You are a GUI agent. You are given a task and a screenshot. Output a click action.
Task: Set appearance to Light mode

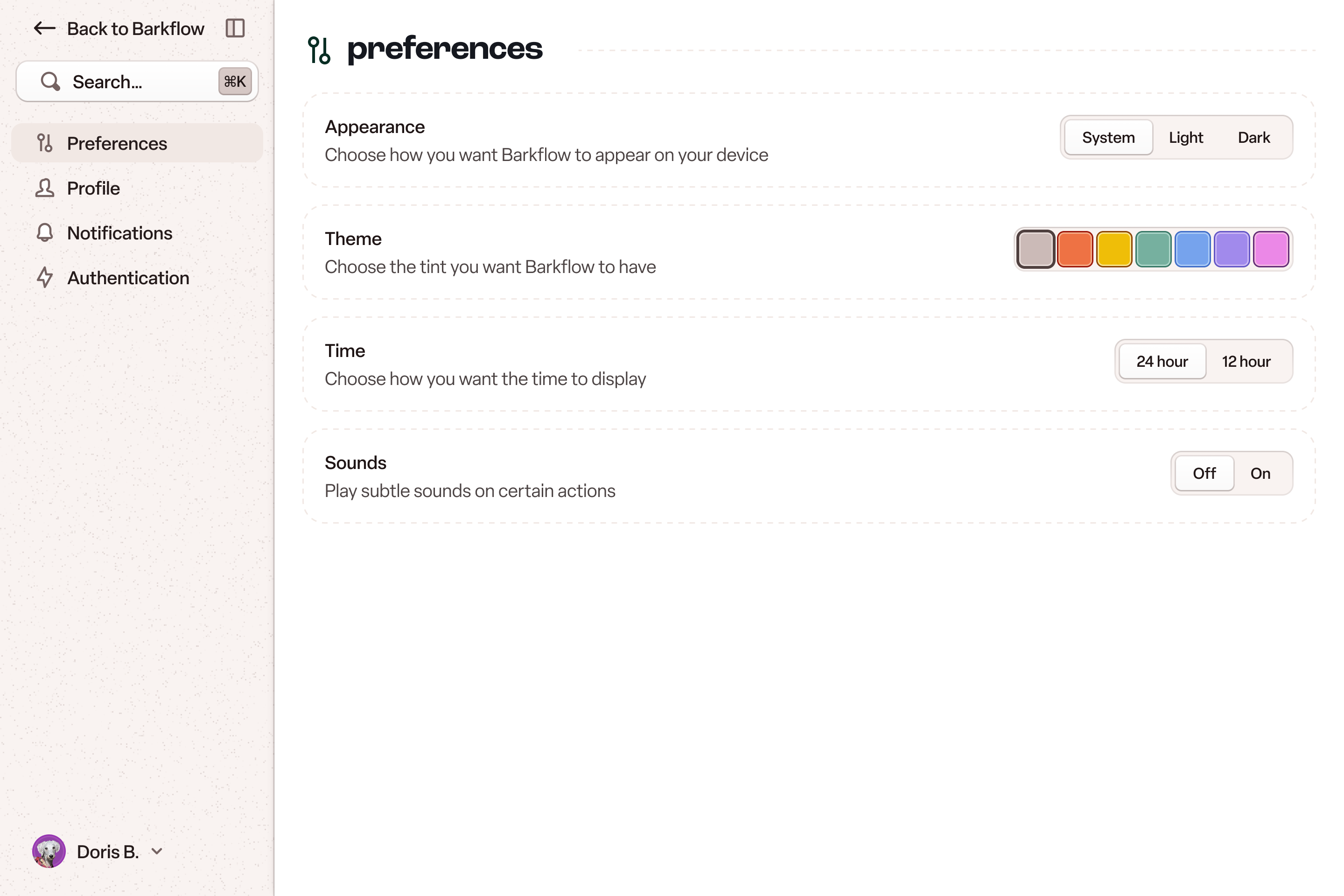1186,138
